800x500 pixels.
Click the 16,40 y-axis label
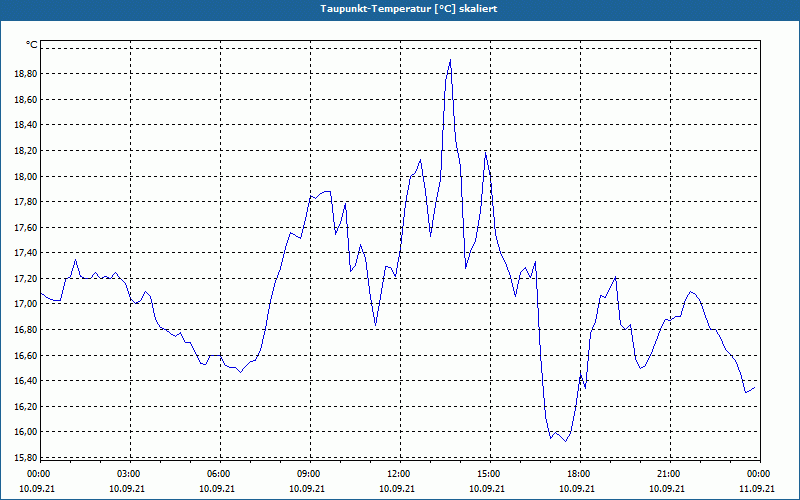26,381
